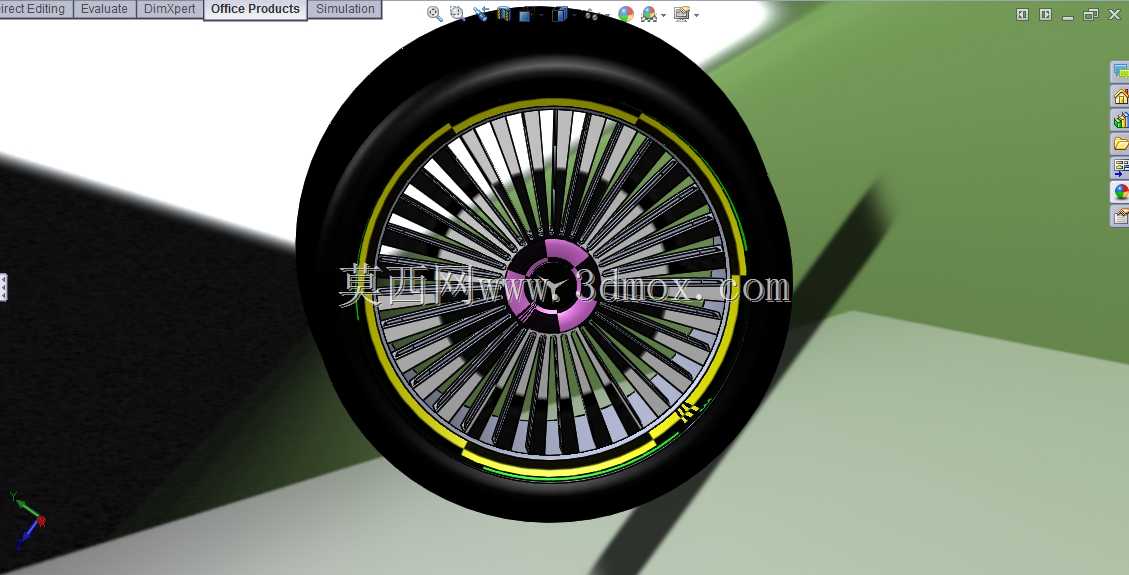Click the Previous View icon
The height and width of the screenshot is (575, 1129).
pos(480,13)
